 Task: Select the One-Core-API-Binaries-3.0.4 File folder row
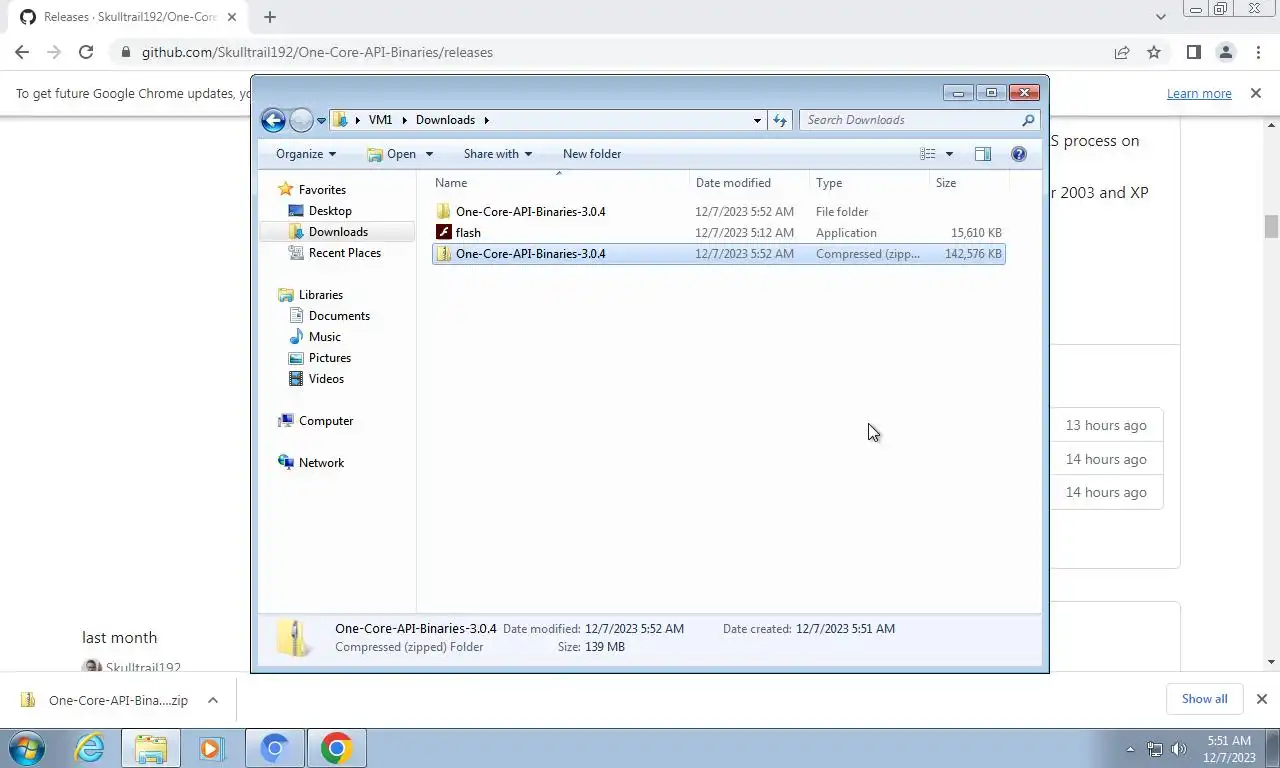(x=718, y=212)
